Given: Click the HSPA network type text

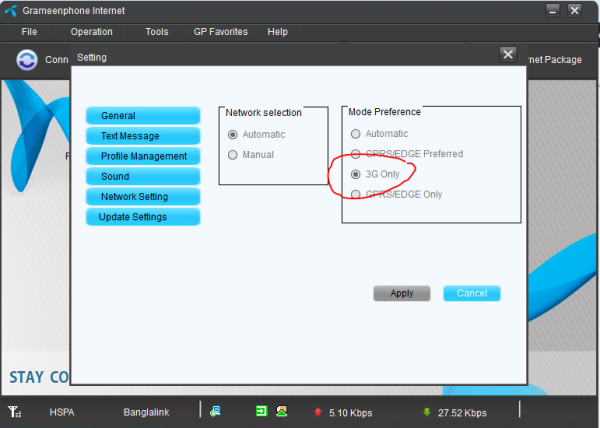Looking at the screenshot, I should (x=62, y=412).
